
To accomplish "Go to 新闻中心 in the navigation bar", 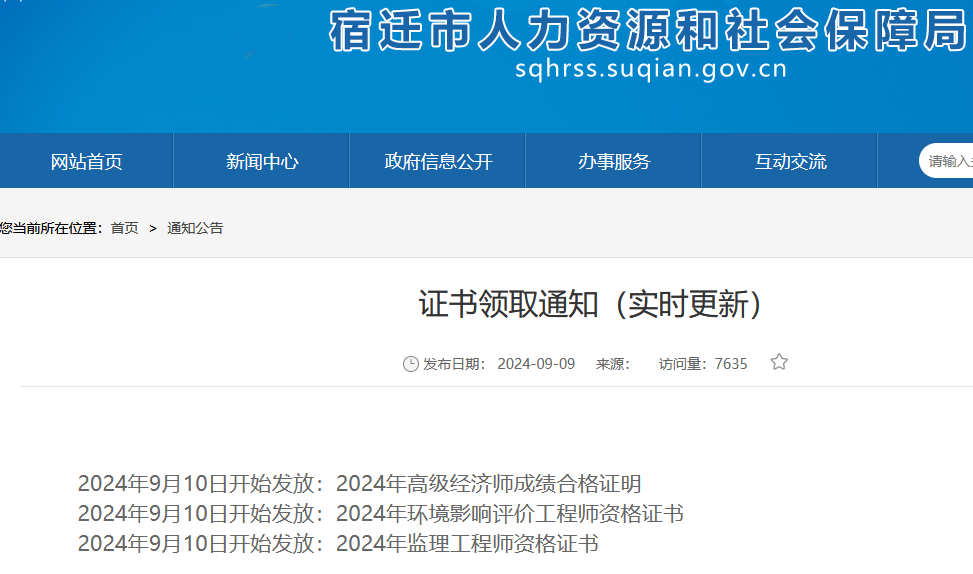I will (262, 161).
